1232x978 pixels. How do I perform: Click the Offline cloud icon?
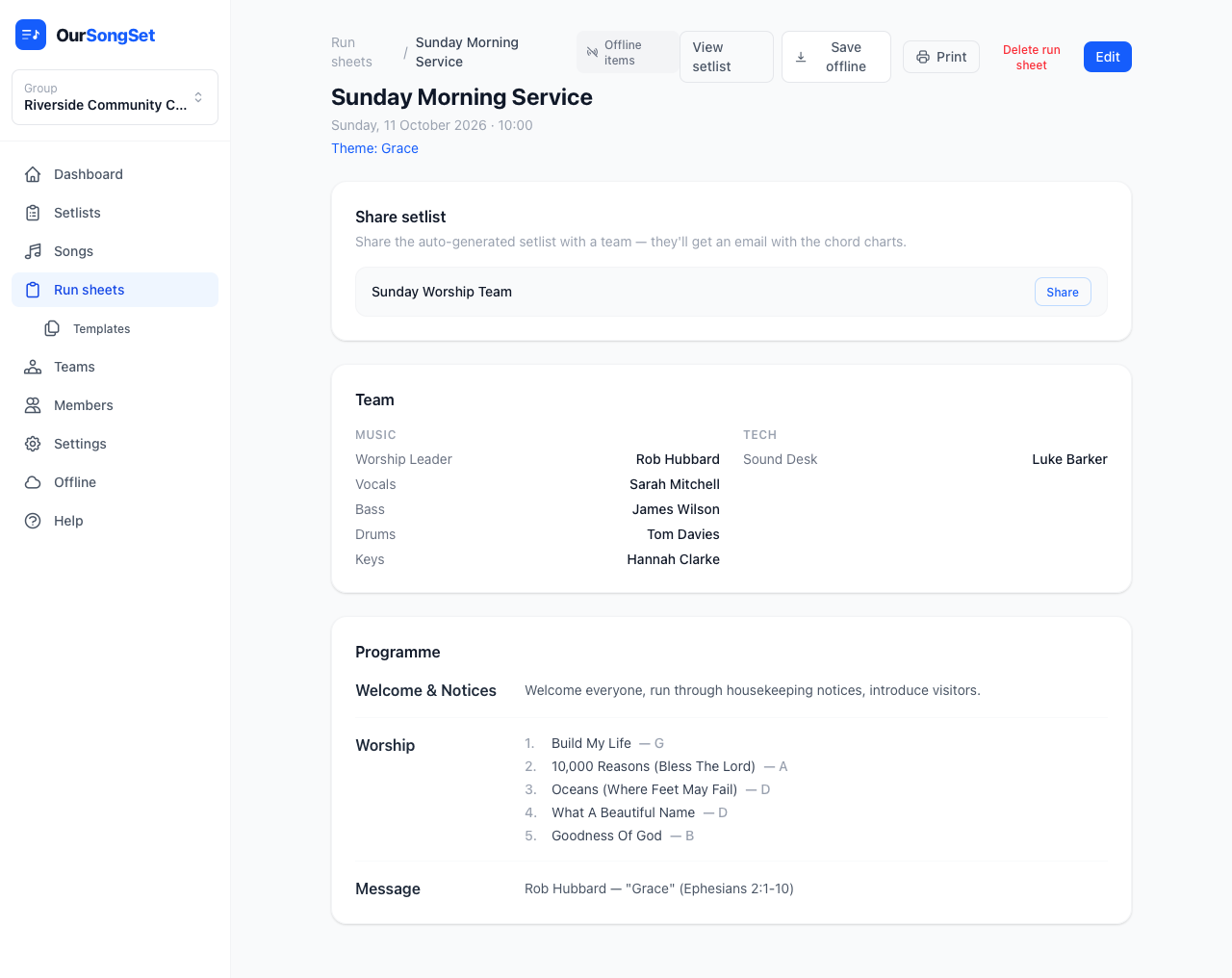33,482
